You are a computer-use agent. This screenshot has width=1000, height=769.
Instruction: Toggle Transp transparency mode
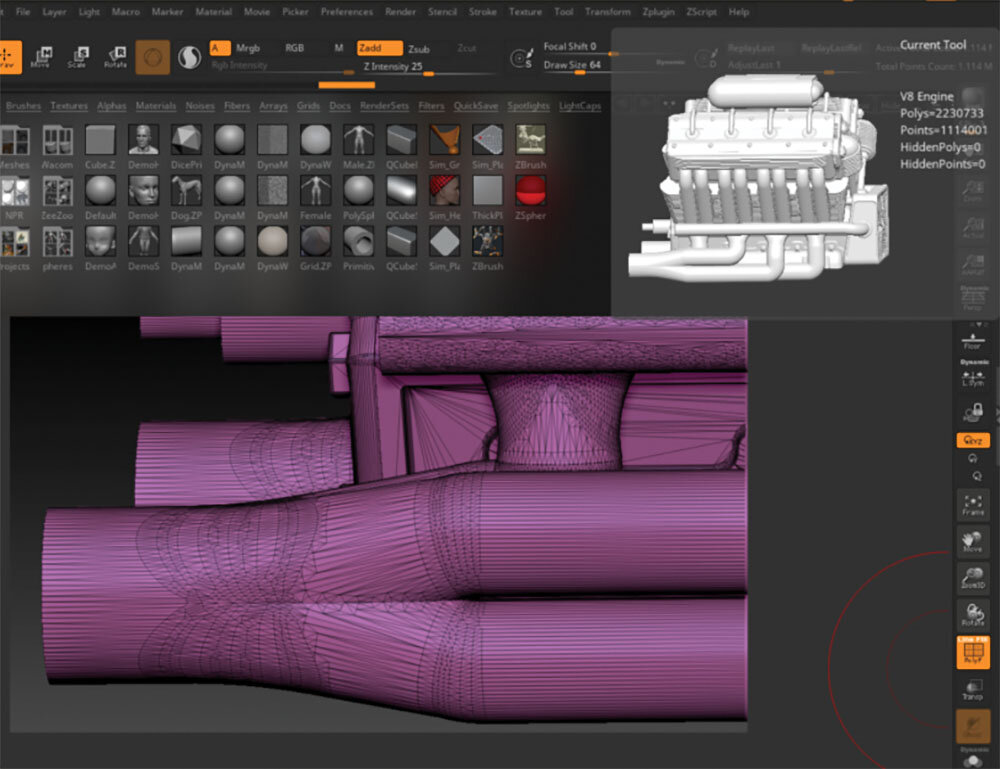pyautogui.click(x=973, y=691)
